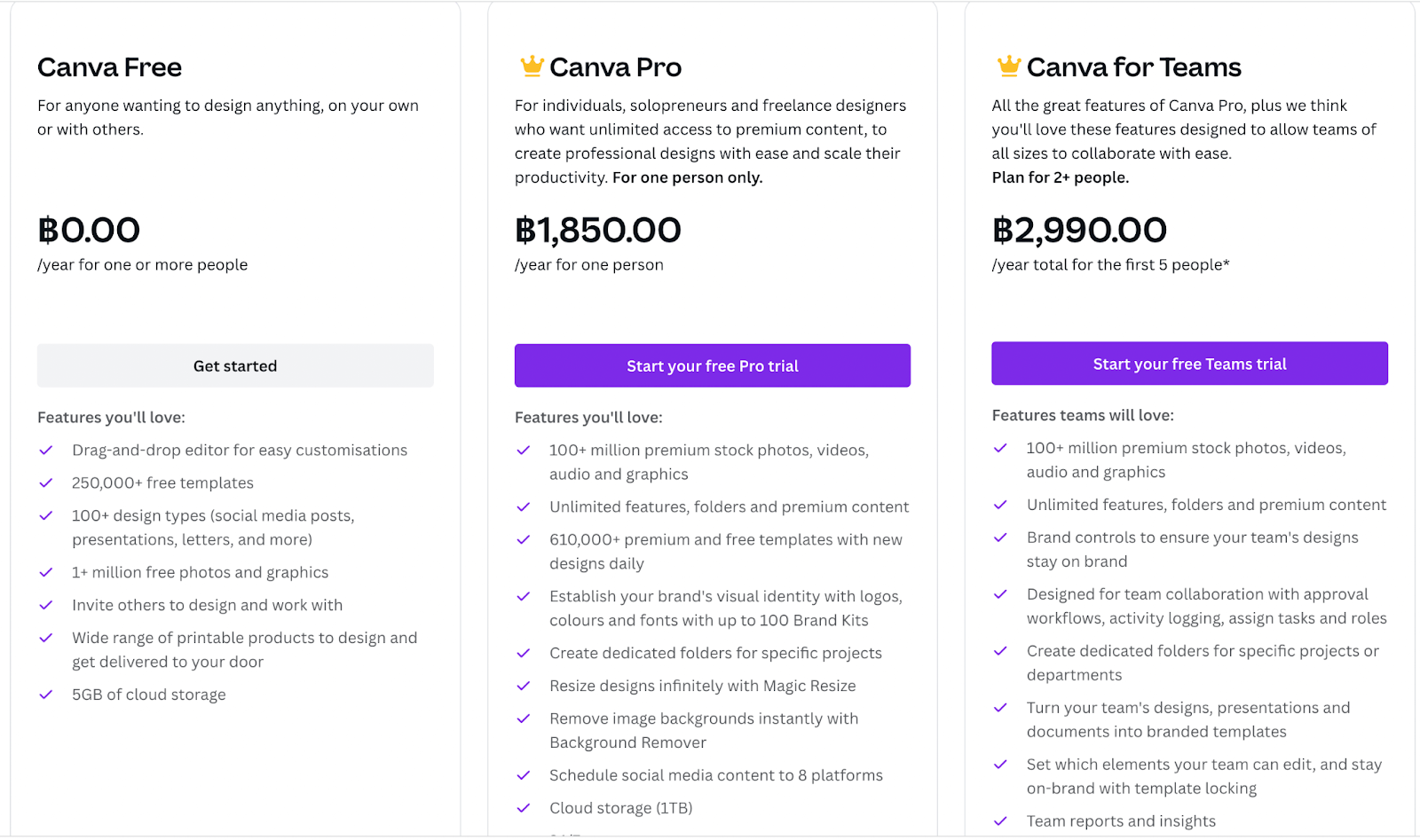Click the checkmark next to Team reports and insights

coord(1001,821)
